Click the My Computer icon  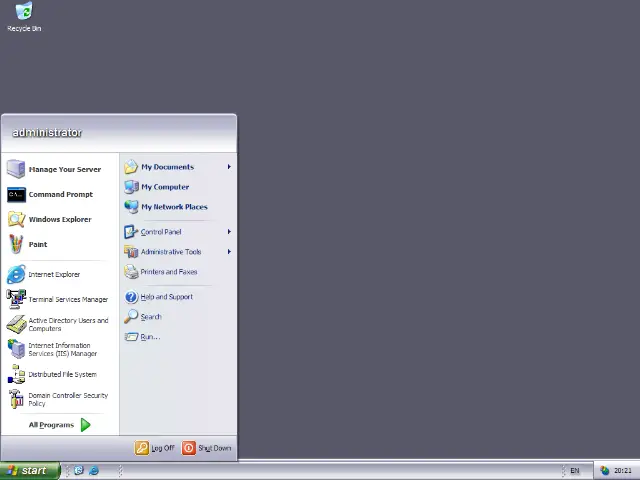coord(131,187)
